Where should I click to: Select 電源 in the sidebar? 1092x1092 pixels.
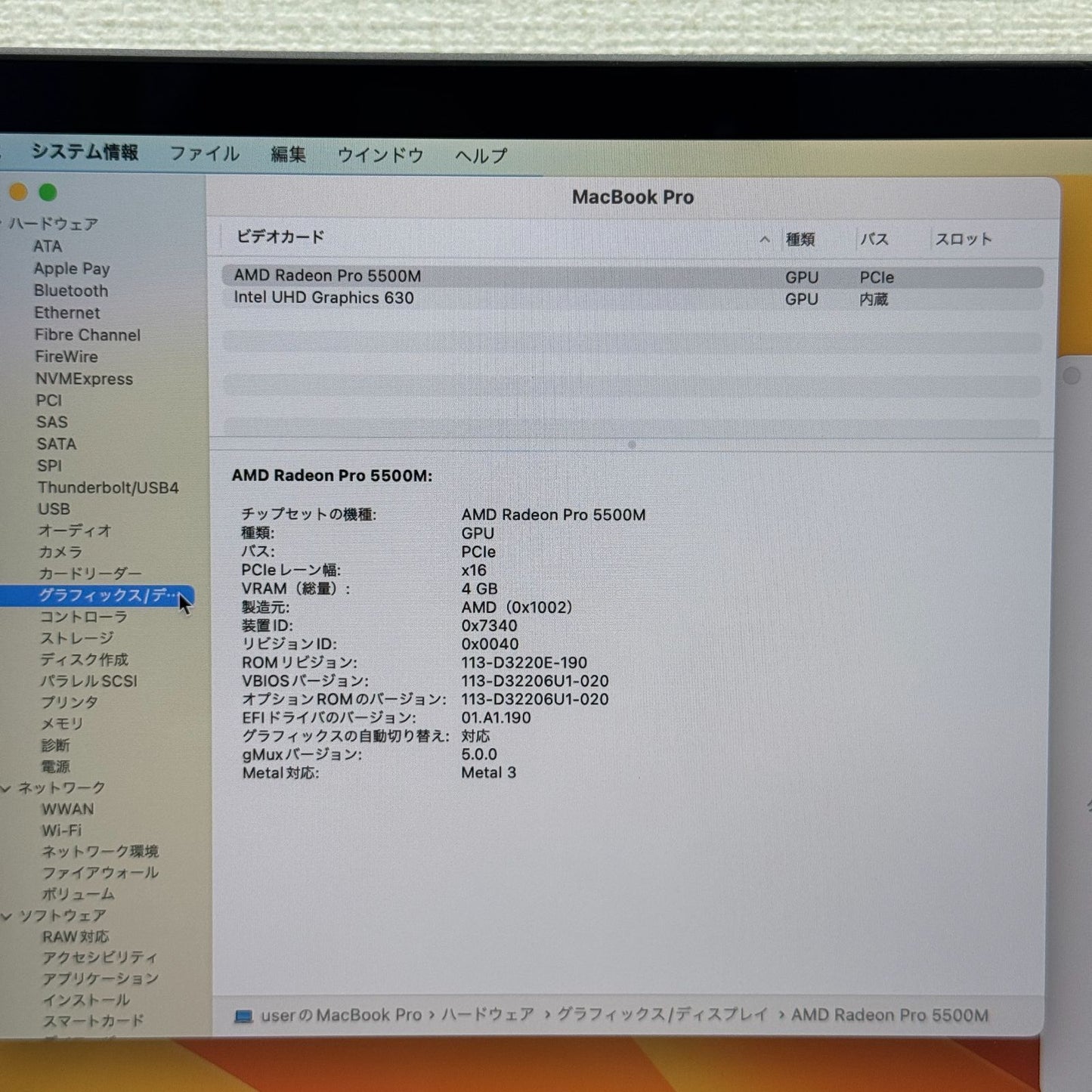[55, 767]
